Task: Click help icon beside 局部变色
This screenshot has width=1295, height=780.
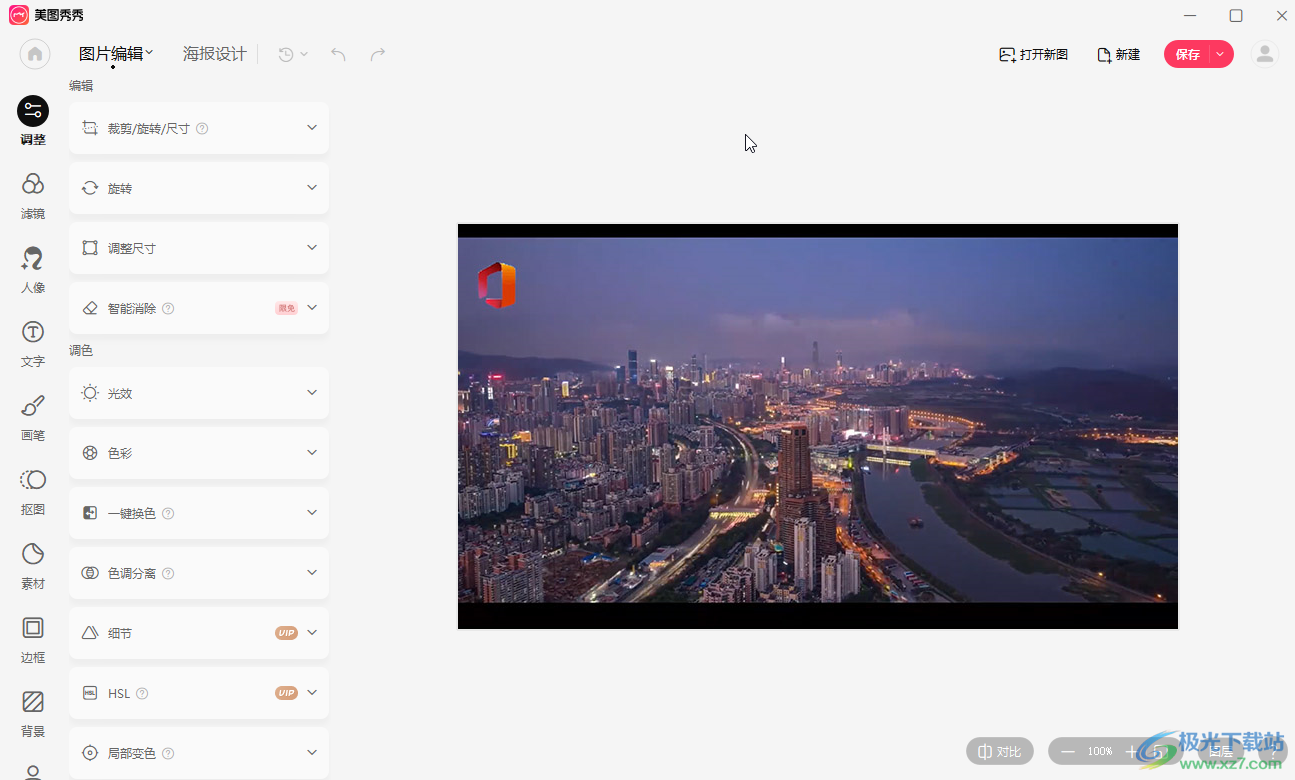Action: [168, 754]
